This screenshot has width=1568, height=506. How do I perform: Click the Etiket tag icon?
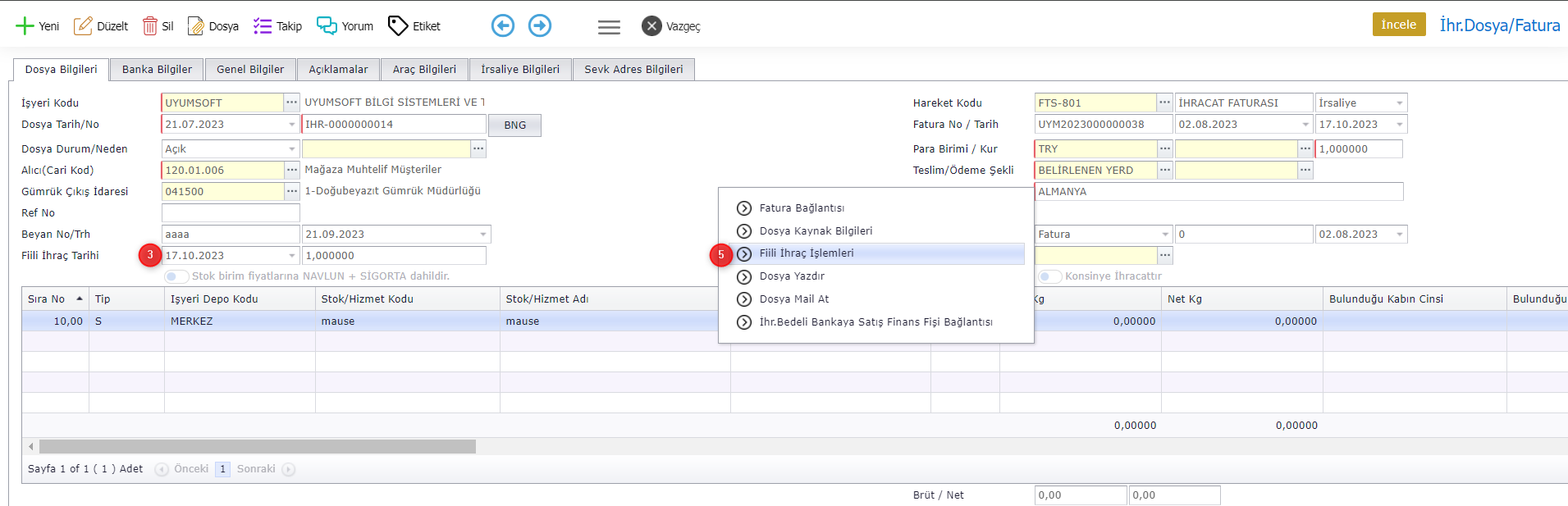[x=398, y=26]
